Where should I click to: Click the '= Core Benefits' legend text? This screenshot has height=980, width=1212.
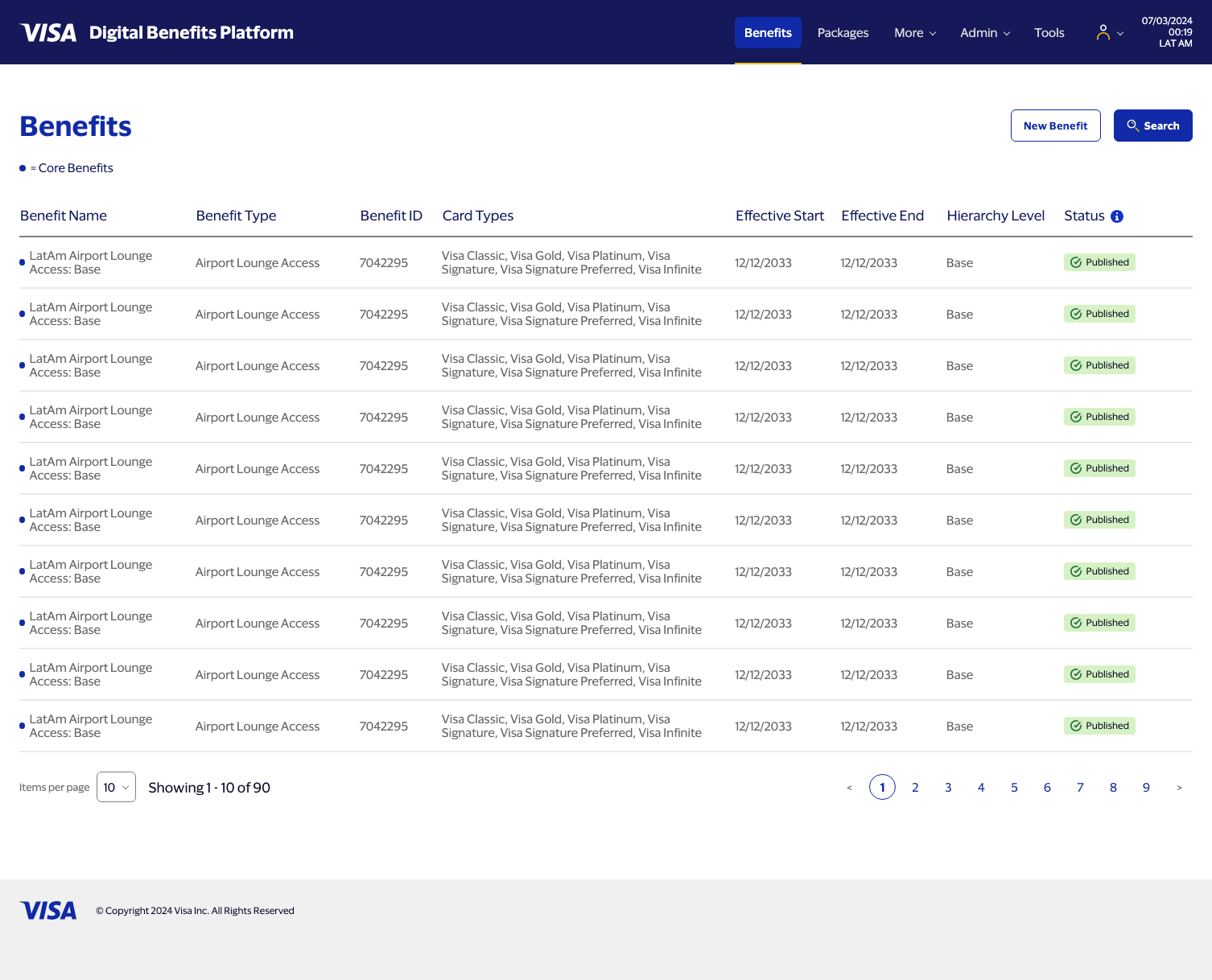pos(72,168)
